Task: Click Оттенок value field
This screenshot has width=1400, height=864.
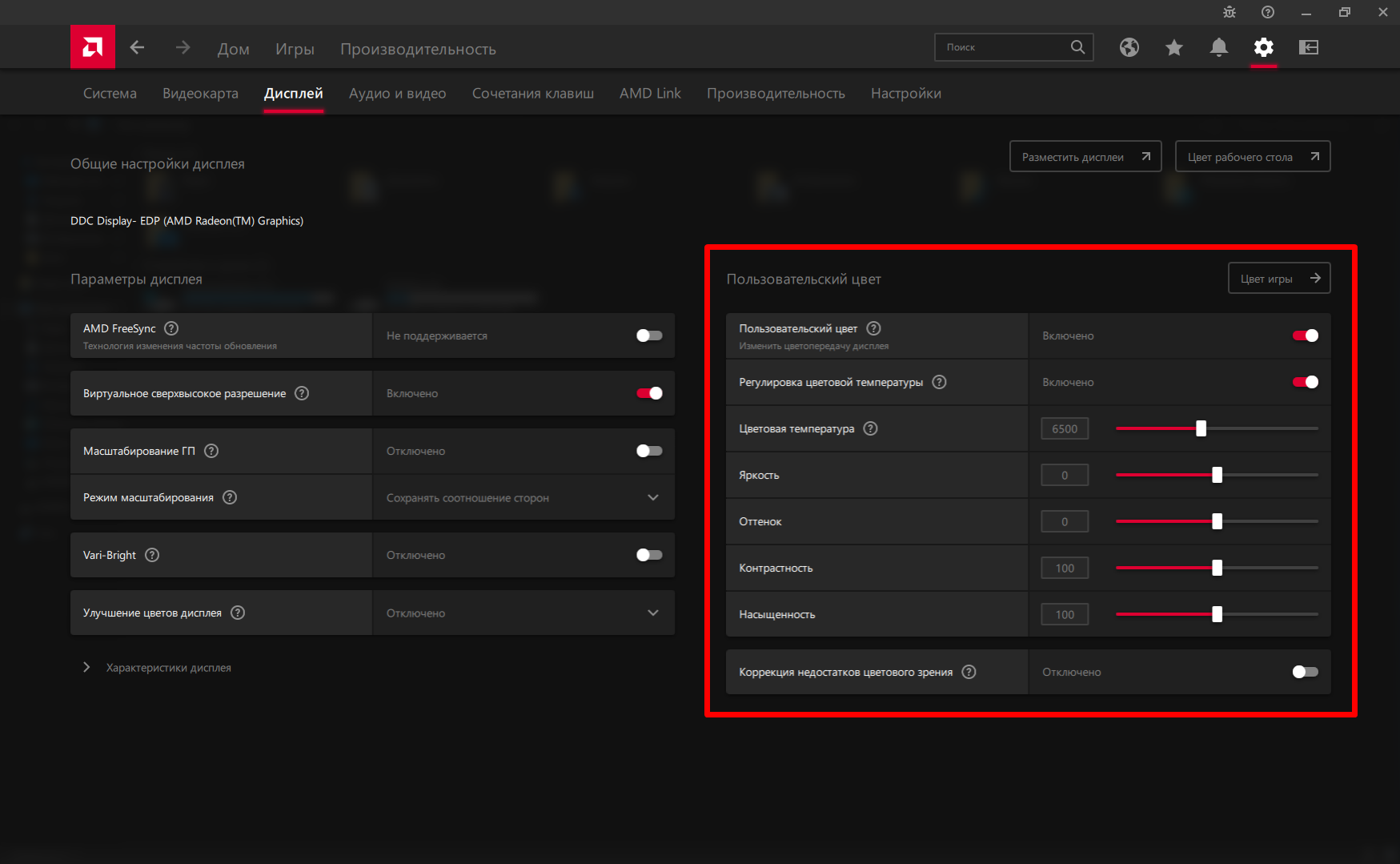Action: click(x=1065, y=521)
